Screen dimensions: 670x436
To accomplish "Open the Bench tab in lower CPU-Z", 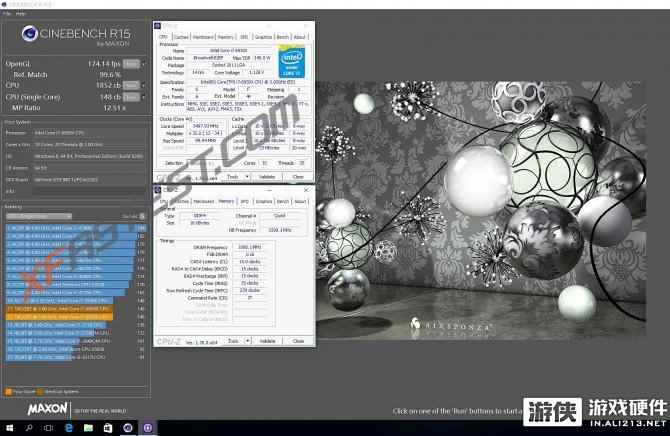I will [283, 201].
